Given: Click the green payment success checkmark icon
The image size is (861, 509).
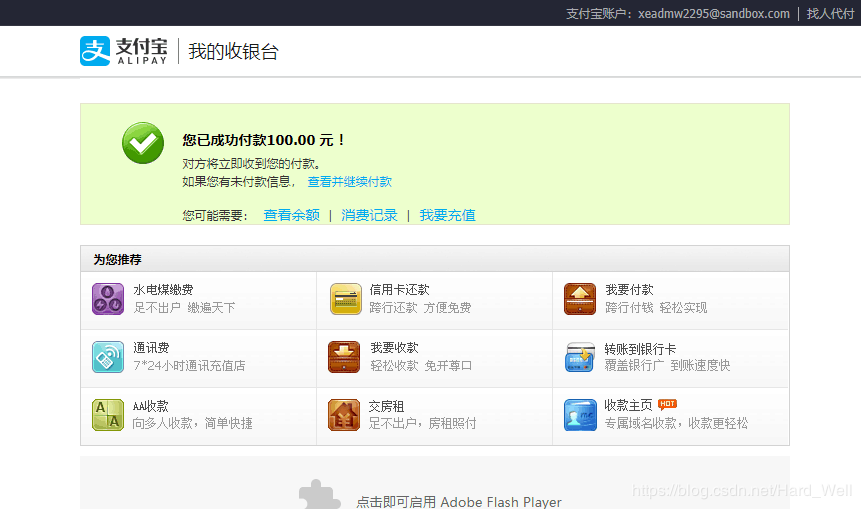Looking at the screenshot, I should click(143, 143).
